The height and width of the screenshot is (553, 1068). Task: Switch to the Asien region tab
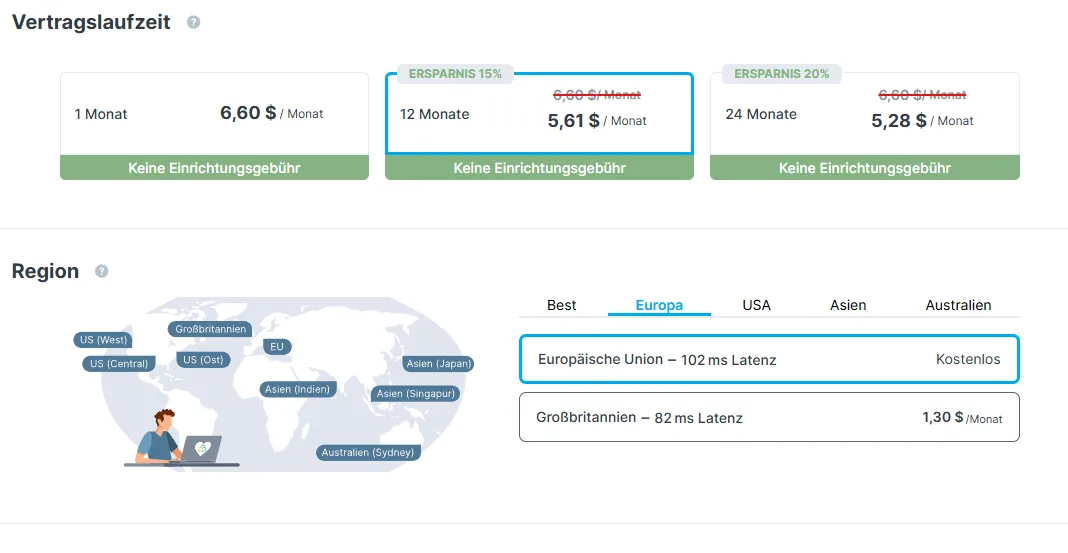(848, 305)
